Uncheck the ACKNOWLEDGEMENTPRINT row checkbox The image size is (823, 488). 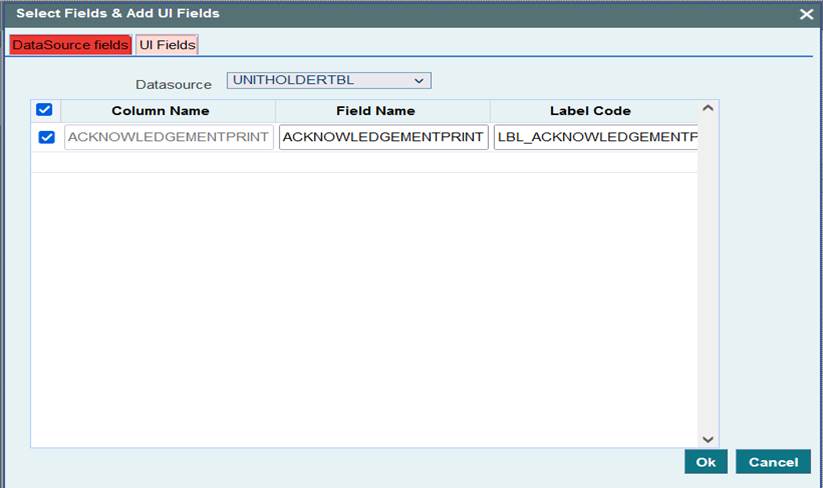pyautogui.click(x=47, y=137)
